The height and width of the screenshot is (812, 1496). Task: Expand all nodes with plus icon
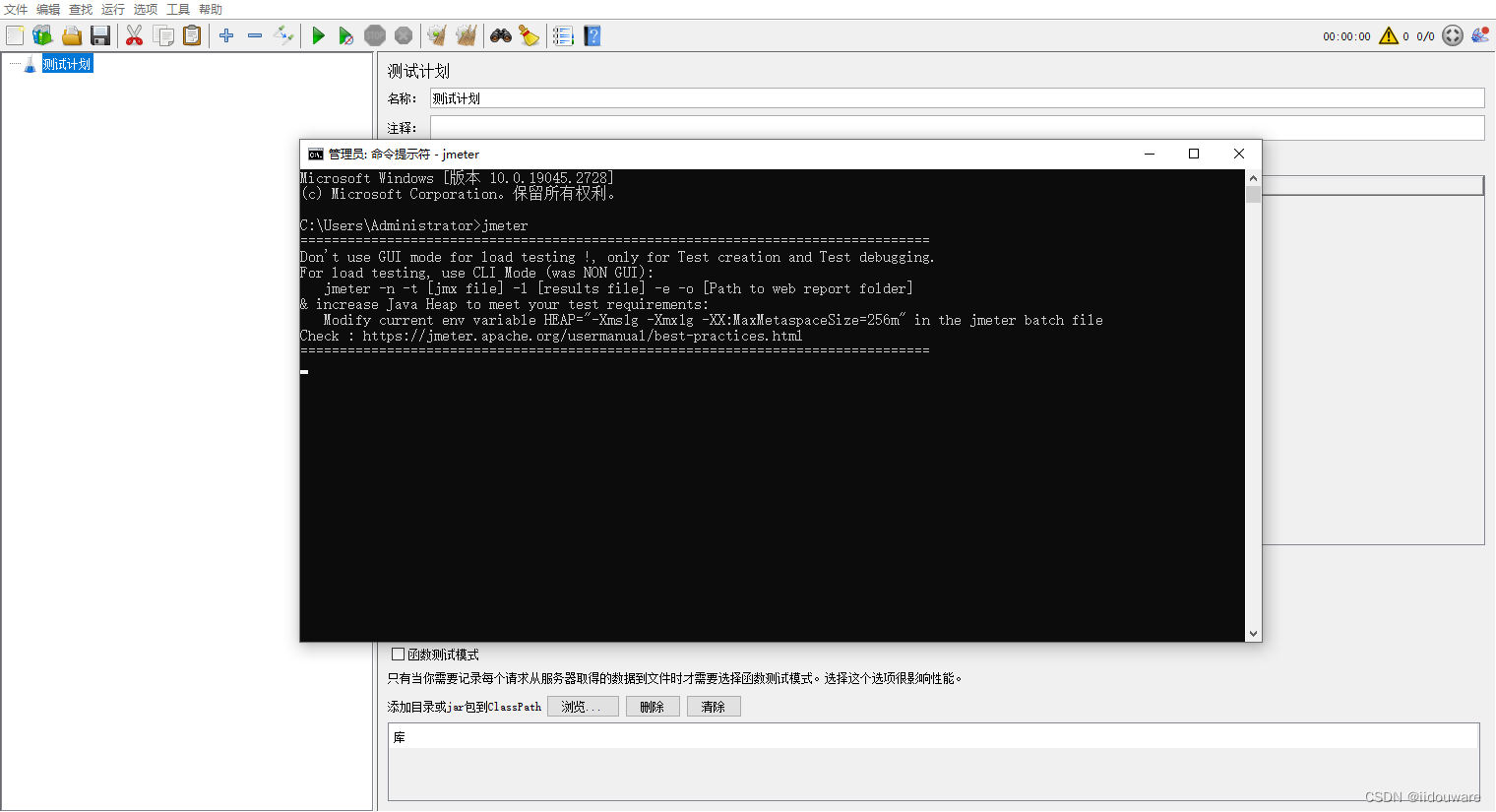[x=226, y=35]
